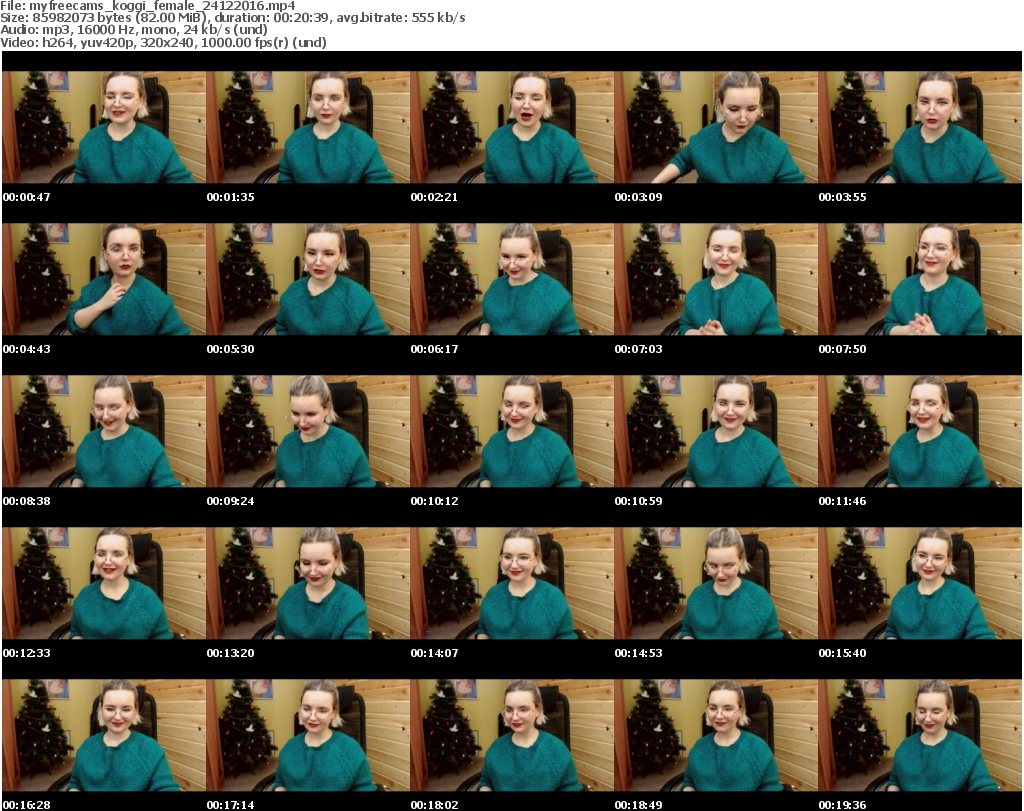Select the thumbnail timestamped 00:03:09

(716, 127)
